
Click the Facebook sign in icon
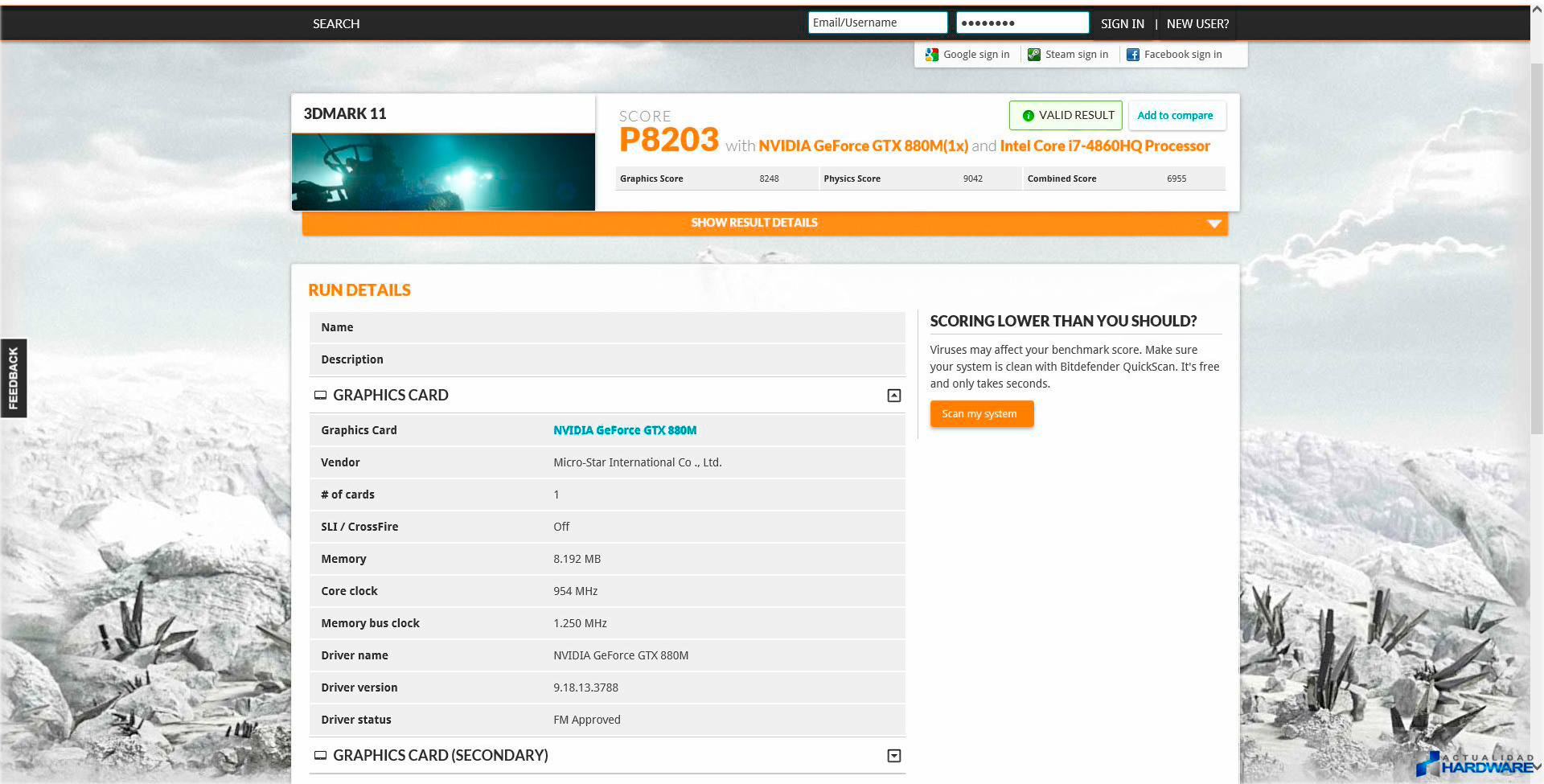pos(1132,55)
